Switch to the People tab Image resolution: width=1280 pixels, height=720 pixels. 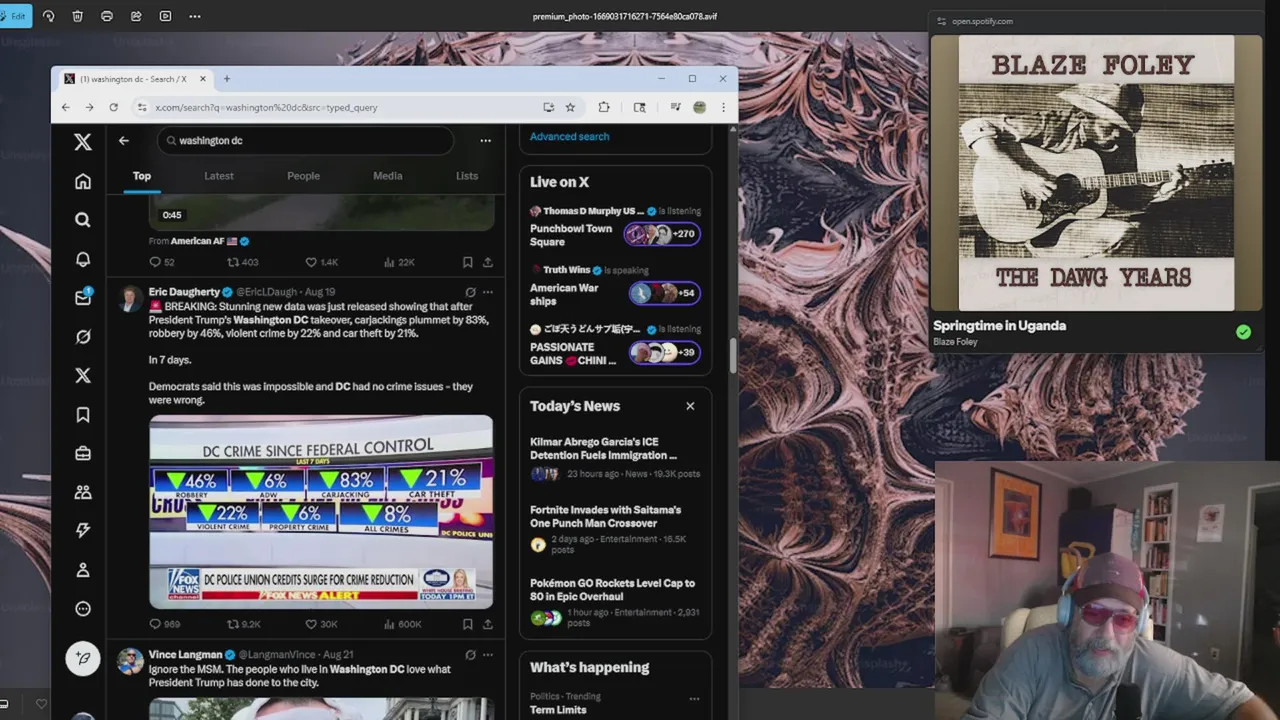[304, 176]
